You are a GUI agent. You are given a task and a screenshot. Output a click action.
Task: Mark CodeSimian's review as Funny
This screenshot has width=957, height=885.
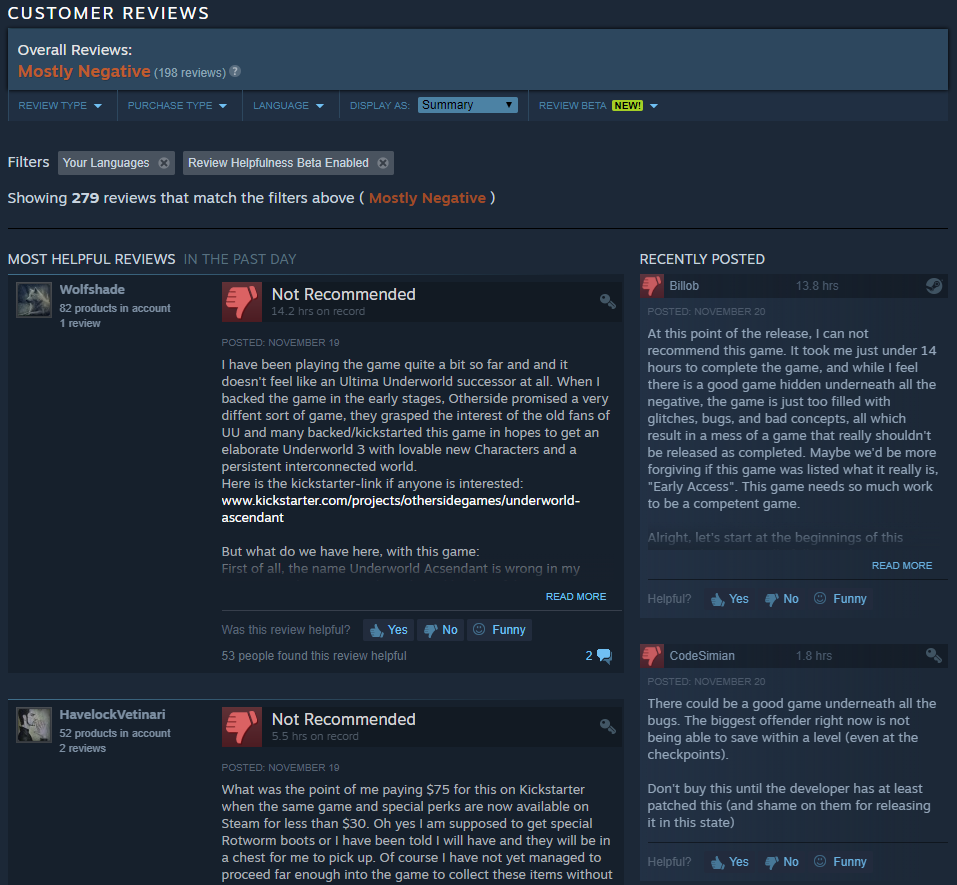(840, 862)
